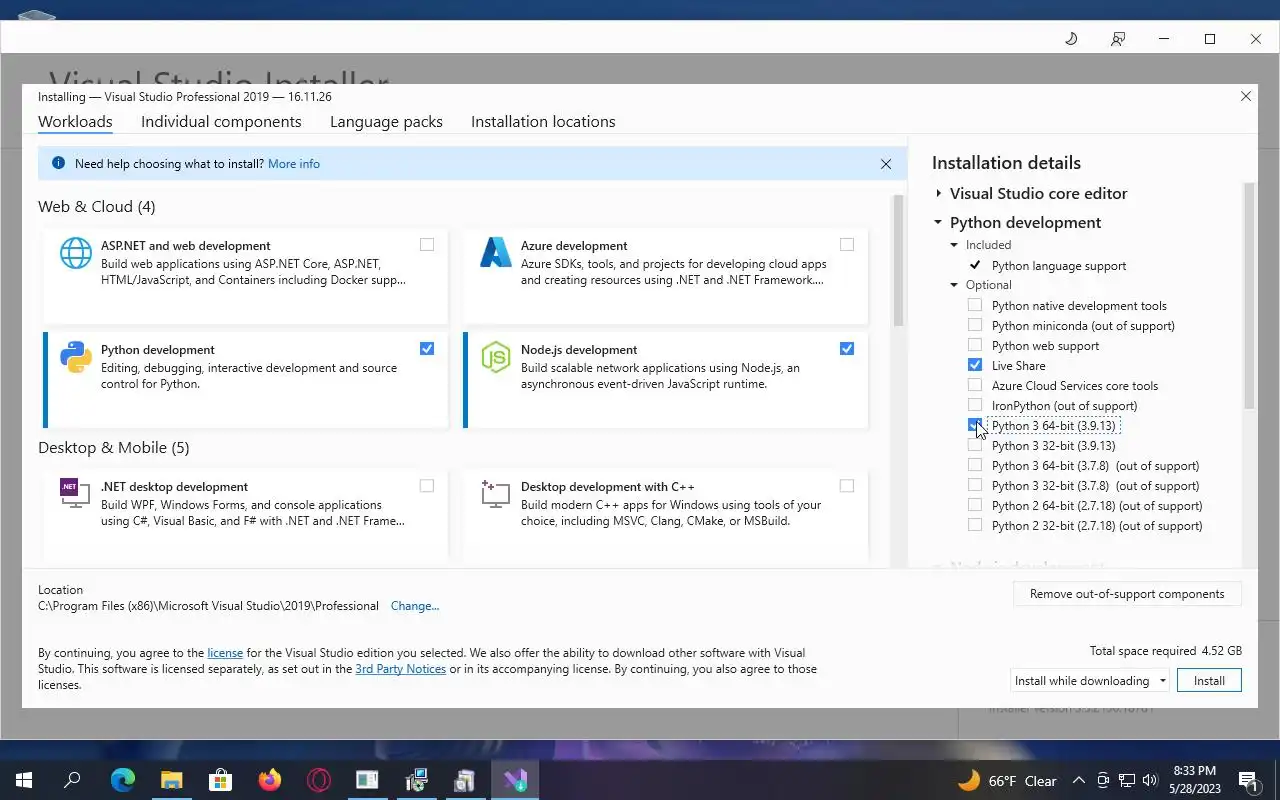Viewport: 1280px width, 800px height.
Task: Uncheck Live Share component
Action: point(975,365)
